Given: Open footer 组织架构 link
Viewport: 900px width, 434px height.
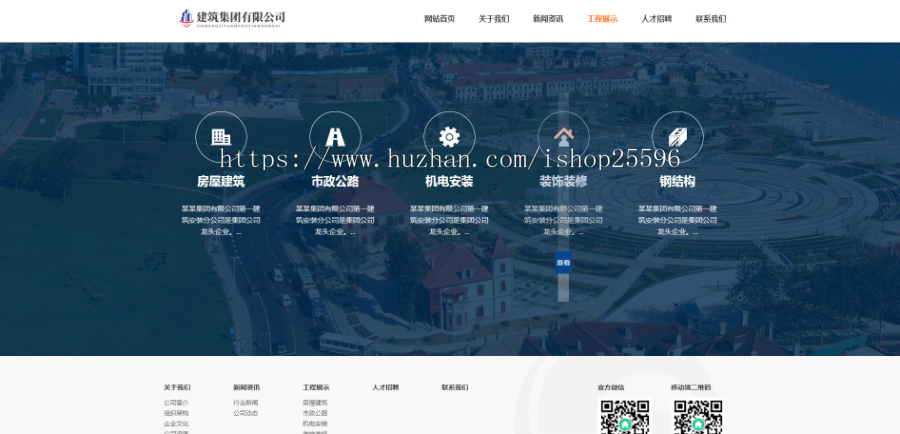Looking at the screenshot, I should pos(176,413).
